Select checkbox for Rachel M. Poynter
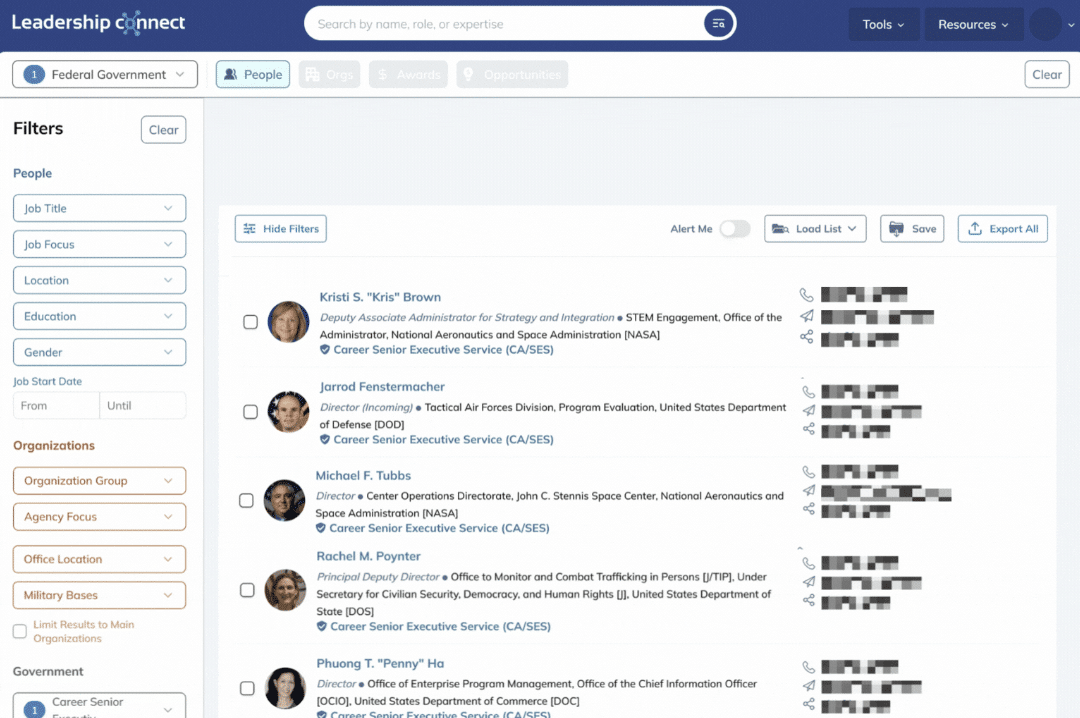Screen dimensions: 1080x718 point(247,590)
